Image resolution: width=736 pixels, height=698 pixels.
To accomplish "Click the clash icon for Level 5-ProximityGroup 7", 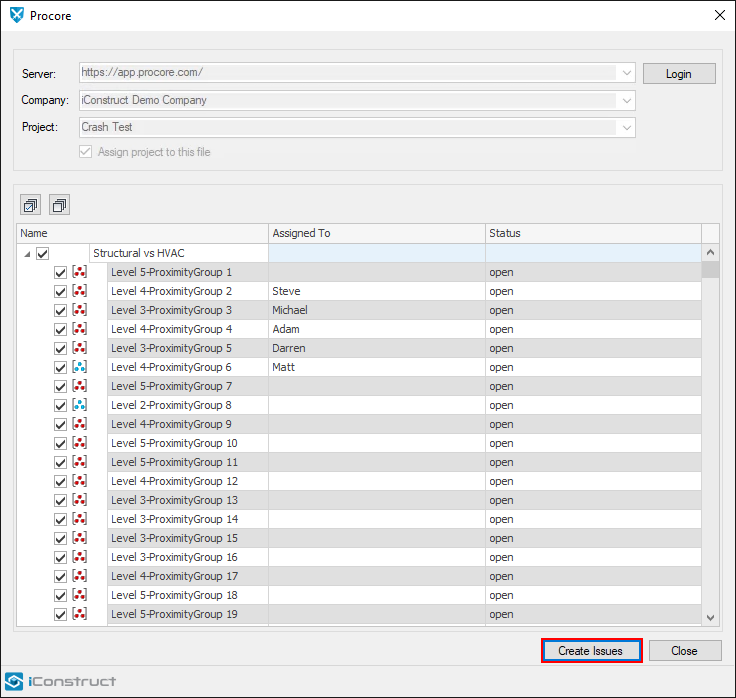I will pos(80,386).
